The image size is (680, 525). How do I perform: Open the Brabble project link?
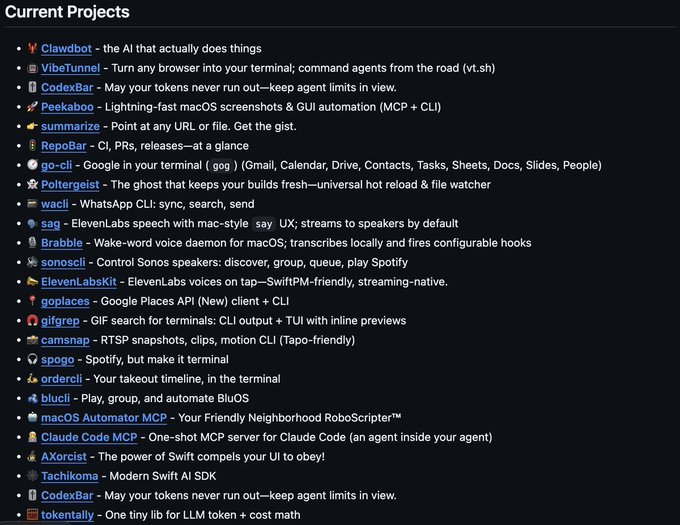coord(62,243)
